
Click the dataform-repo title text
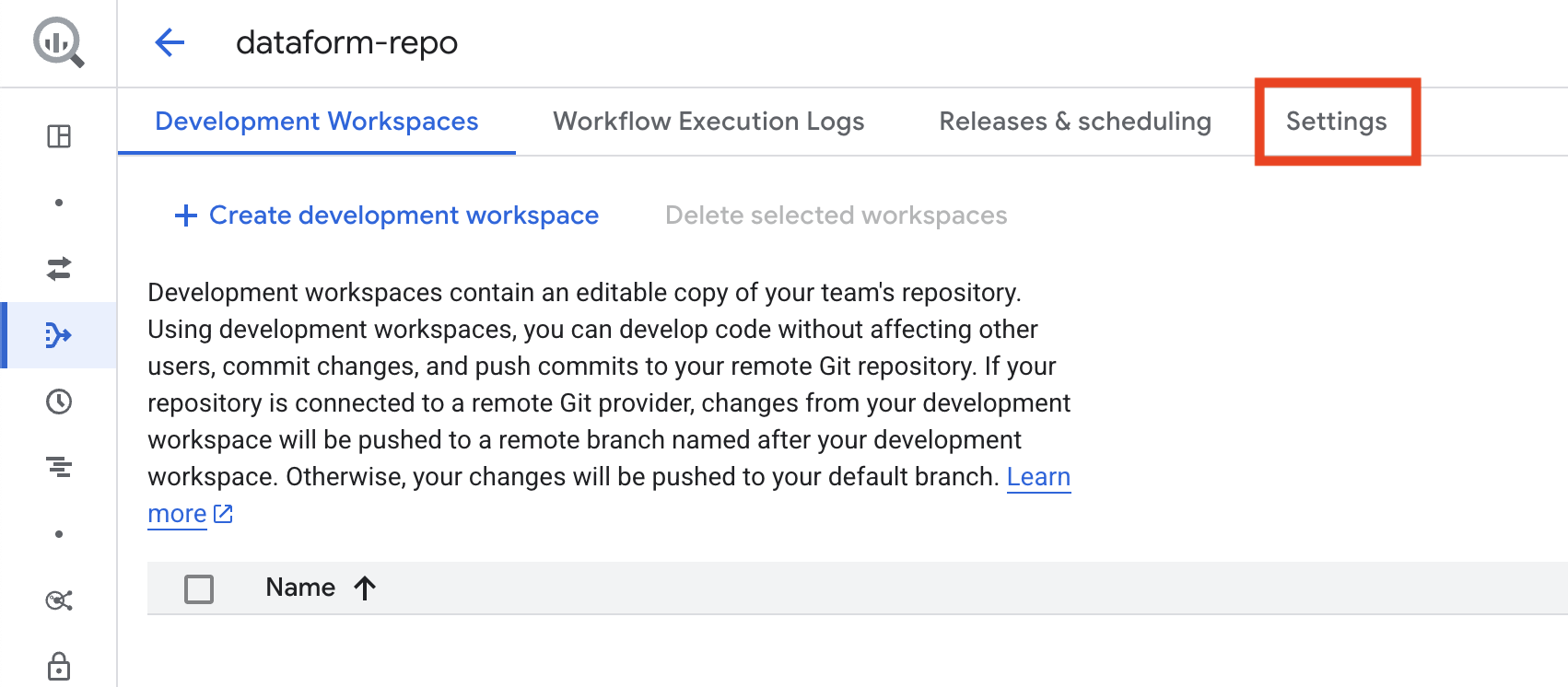pos(346,42)
